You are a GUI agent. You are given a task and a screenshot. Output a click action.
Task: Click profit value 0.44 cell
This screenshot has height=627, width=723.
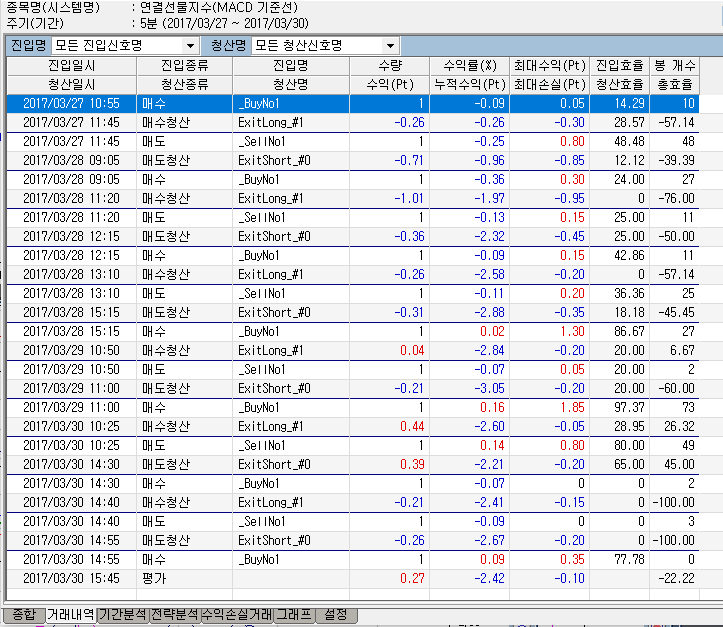pos(390,426)
